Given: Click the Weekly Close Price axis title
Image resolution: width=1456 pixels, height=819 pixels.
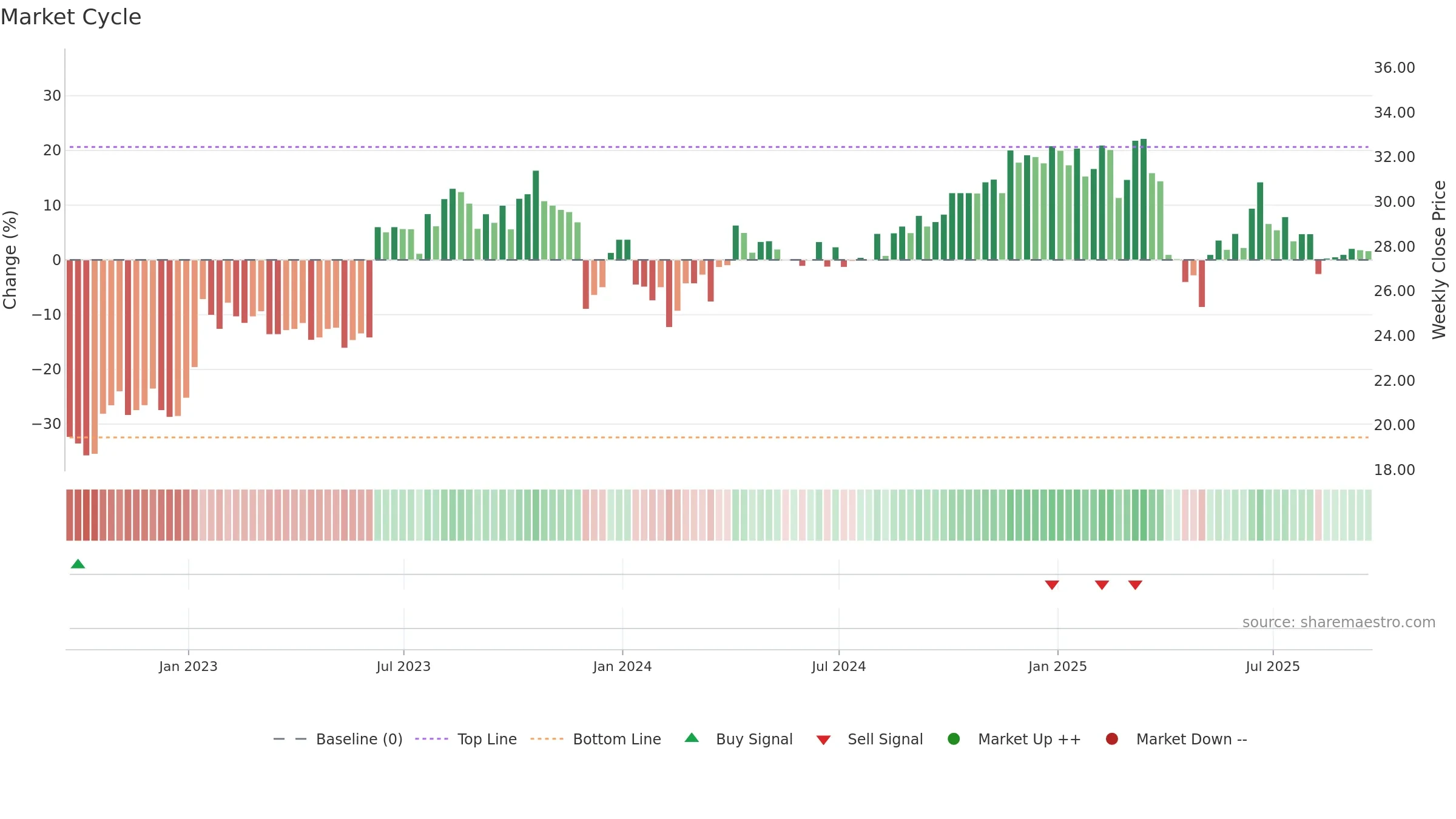Looking at the screenshot, I should coord(1439,260).
